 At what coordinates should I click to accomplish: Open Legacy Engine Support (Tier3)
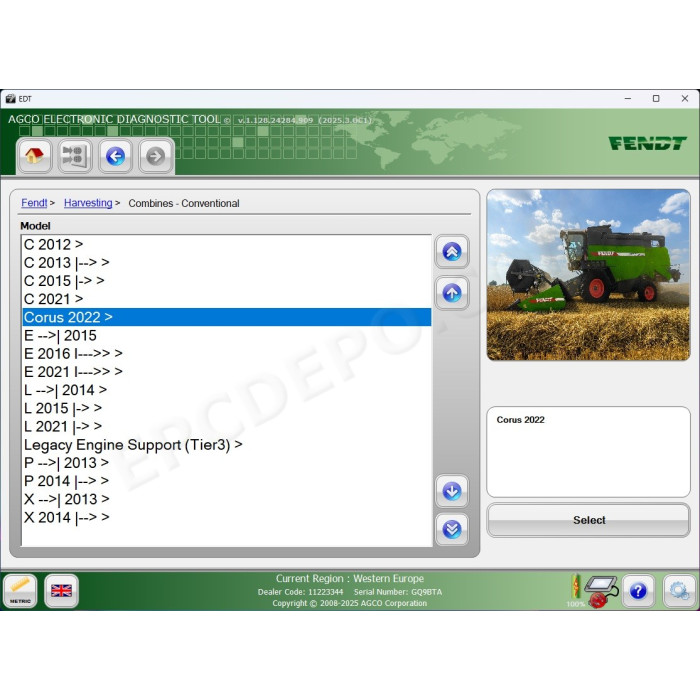coord(227,445)
